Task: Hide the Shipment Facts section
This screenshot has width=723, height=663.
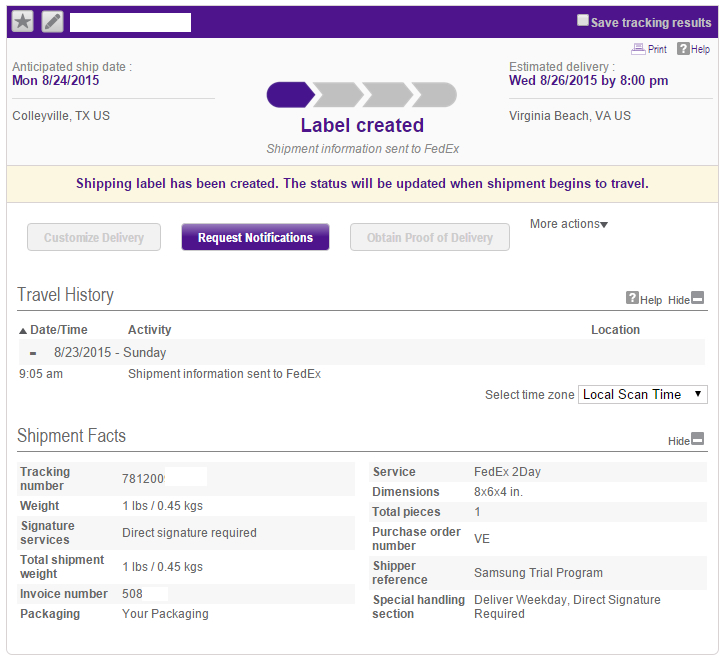Action: point(686,440)
